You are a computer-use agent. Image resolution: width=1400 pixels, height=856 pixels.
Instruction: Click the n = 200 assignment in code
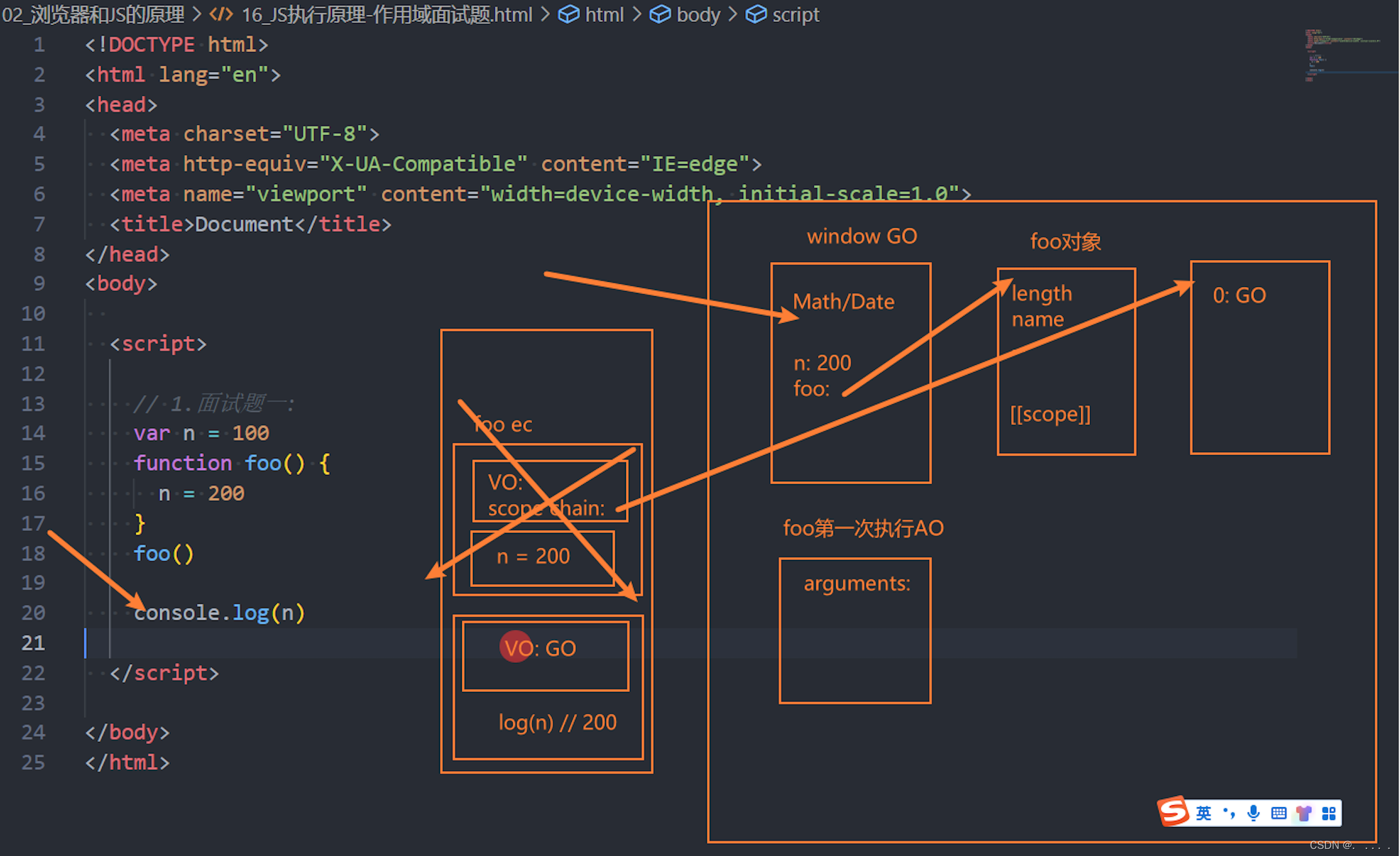[201, 494]
